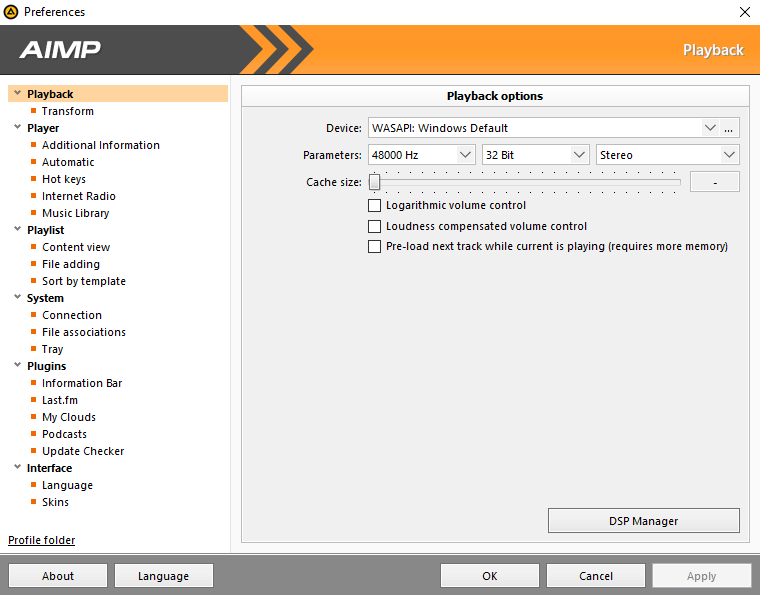Click the AIMP icon in title bar
The width and height of the screenshot is (760, 595).
click(x=11, y=12)
